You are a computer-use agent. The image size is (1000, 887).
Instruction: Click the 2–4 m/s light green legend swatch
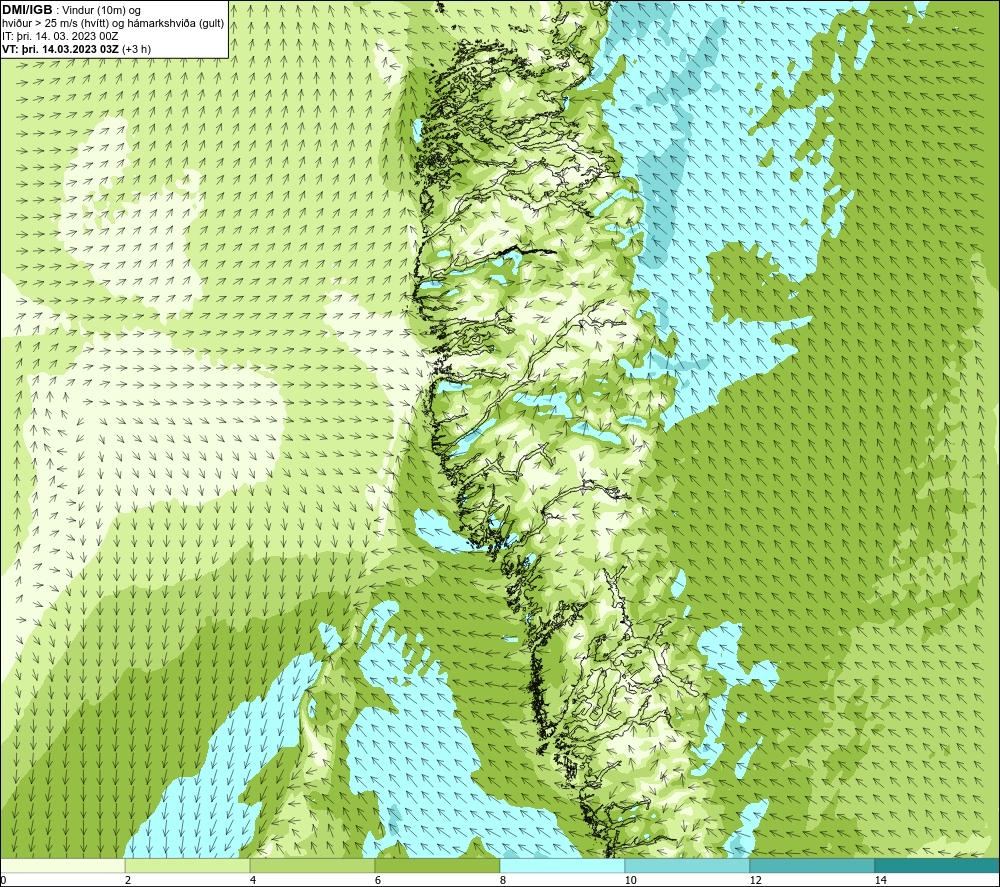tap(188, 866)
